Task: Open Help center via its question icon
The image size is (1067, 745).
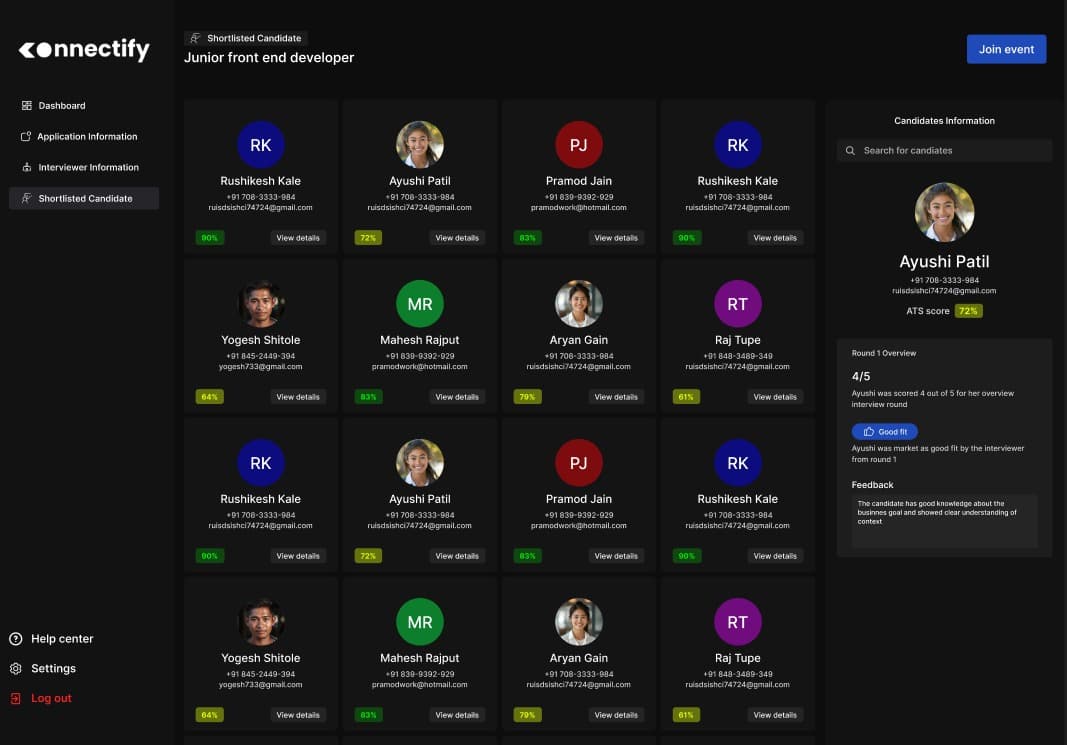Action: (x=17, y=638)
